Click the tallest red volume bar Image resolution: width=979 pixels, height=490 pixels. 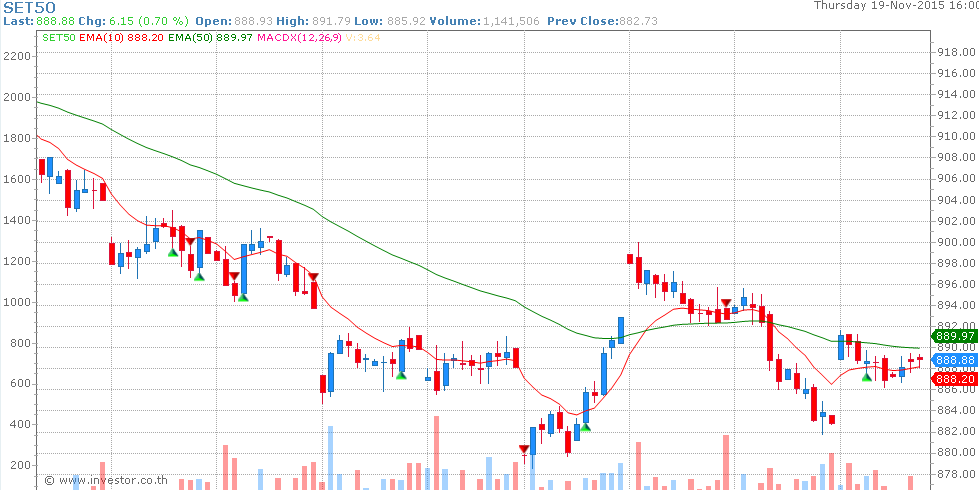[x=436, y=453]
